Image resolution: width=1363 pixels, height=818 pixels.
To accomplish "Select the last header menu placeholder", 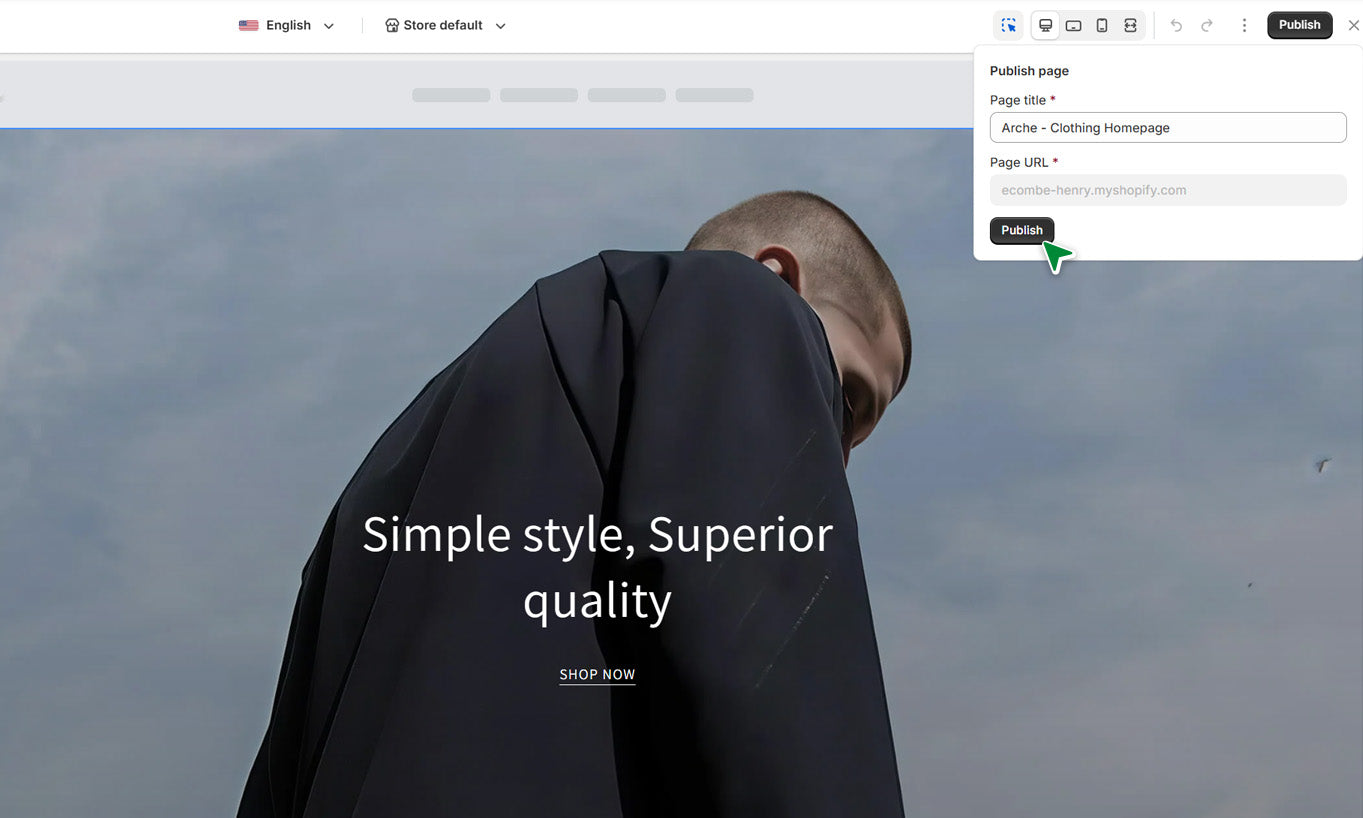I will click(x=714, y=95).
